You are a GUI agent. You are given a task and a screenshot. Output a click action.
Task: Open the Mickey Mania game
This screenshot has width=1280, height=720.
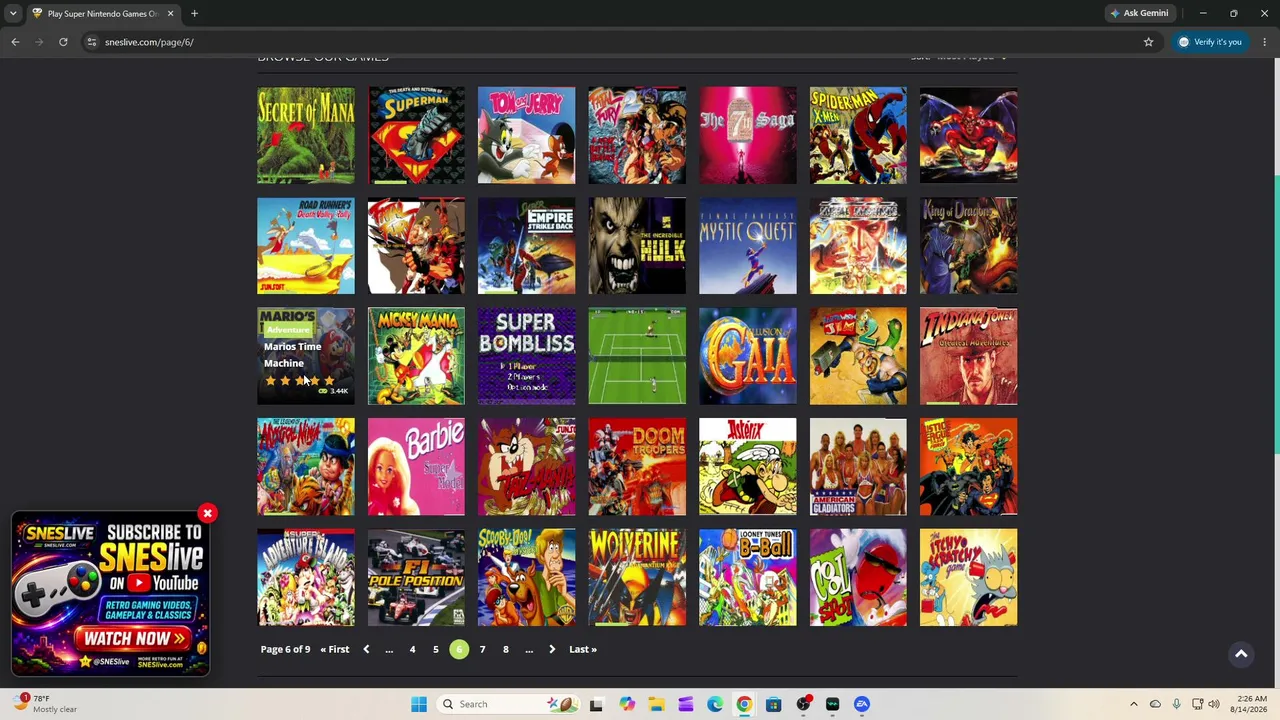click(416, 356)
